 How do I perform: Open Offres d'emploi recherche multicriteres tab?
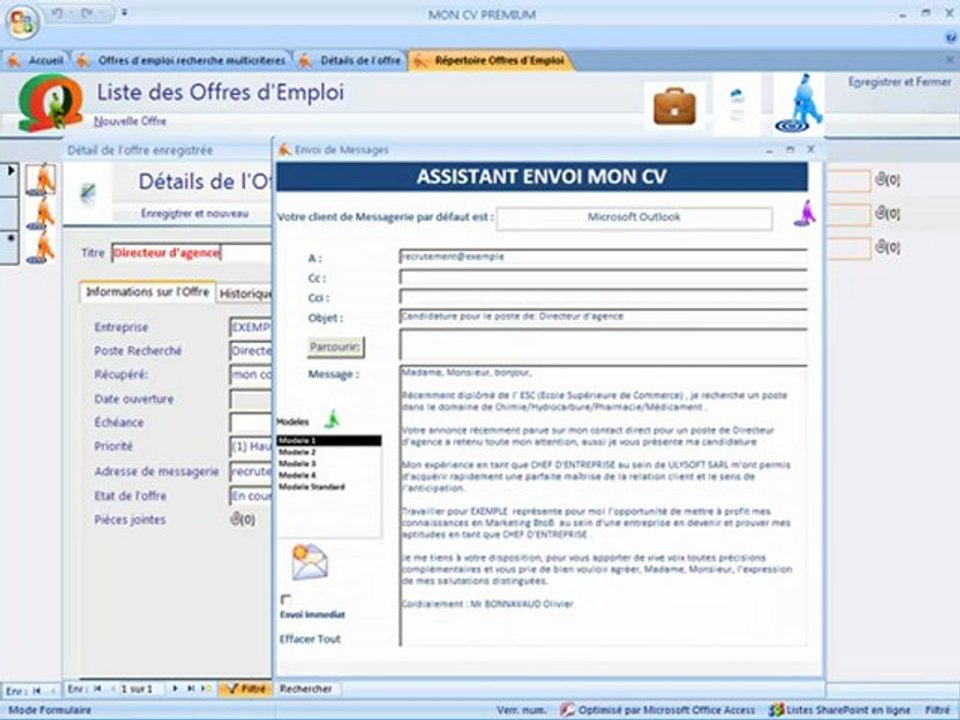tap(182, 61)
